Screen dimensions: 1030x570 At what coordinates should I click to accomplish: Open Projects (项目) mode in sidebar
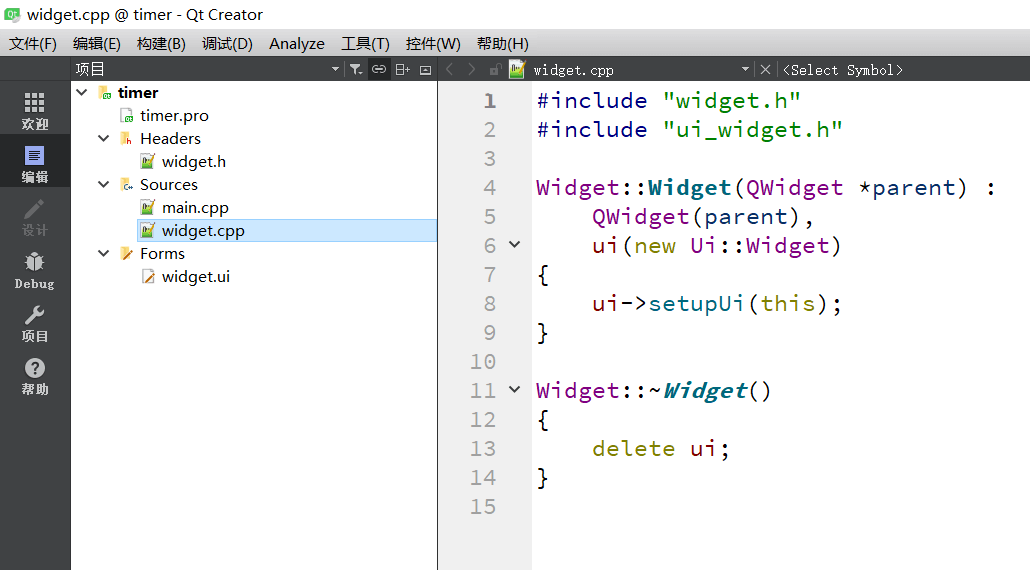35,323
